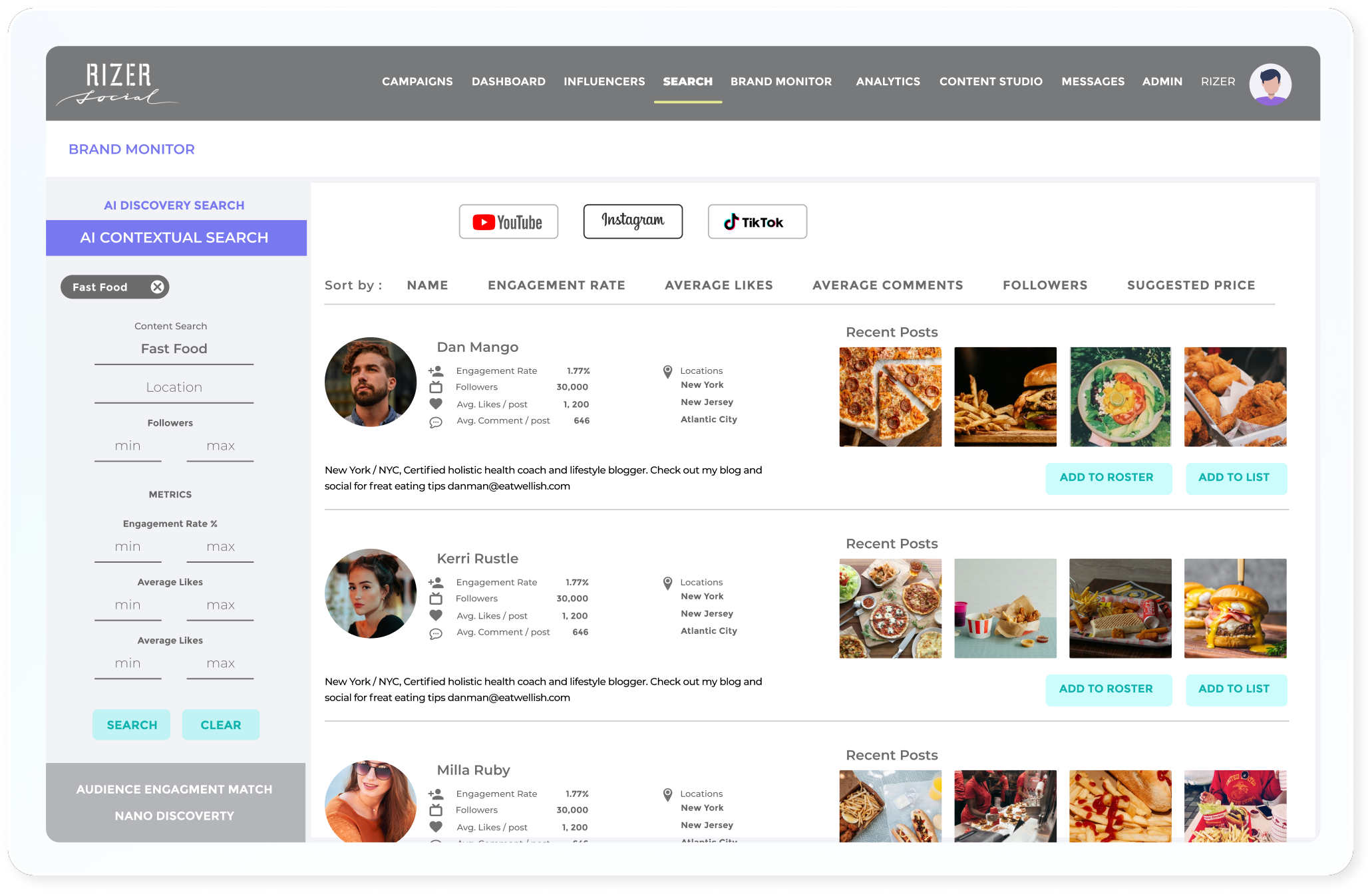The width and height of the screenshot is (1372, 894).
Task: Click the SEARCH button in the sidebar
Action: 131,724
